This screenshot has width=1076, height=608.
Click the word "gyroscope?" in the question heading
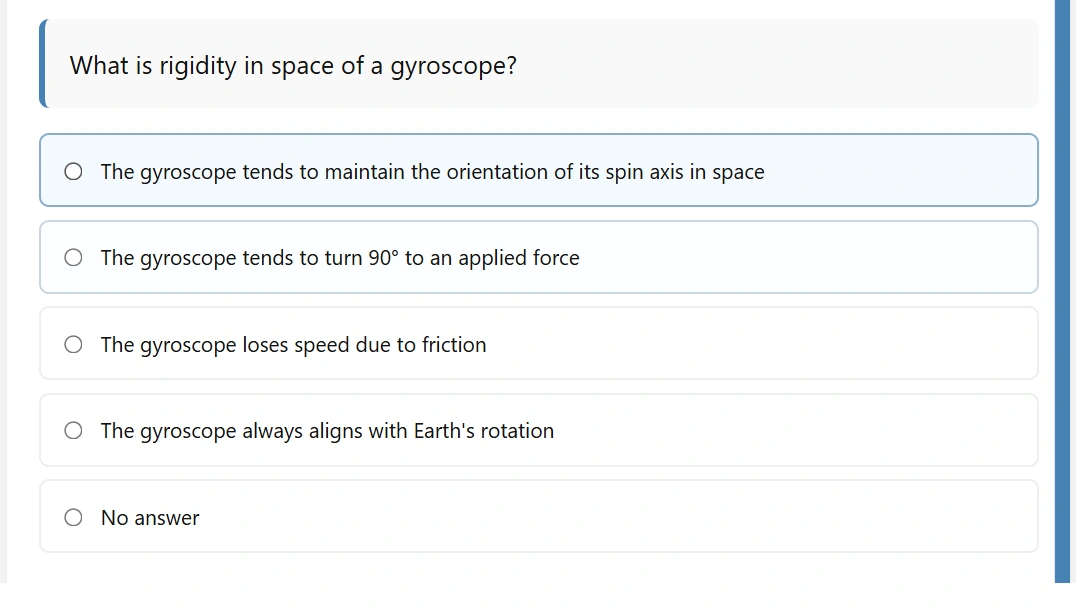[453, 67]
